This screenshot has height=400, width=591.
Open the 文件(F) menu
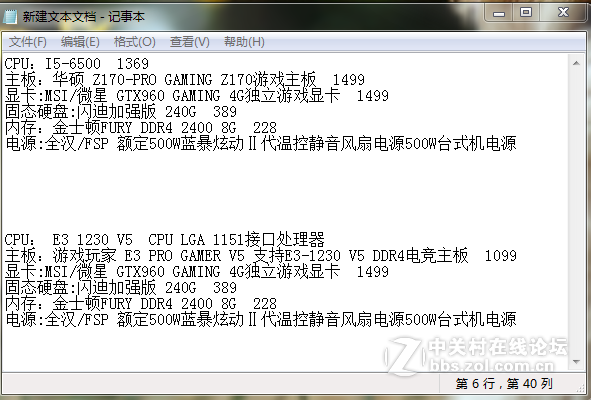point(28,41)
